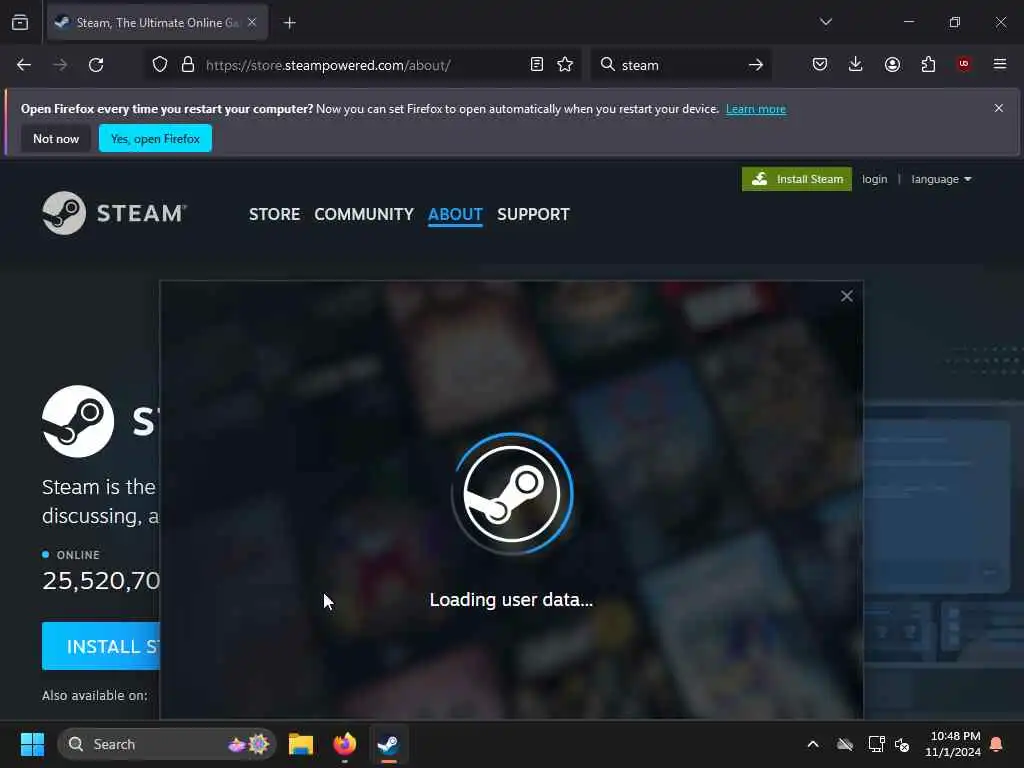
Task: Switch to Firefox in taskbar
Action: [344, 744]
